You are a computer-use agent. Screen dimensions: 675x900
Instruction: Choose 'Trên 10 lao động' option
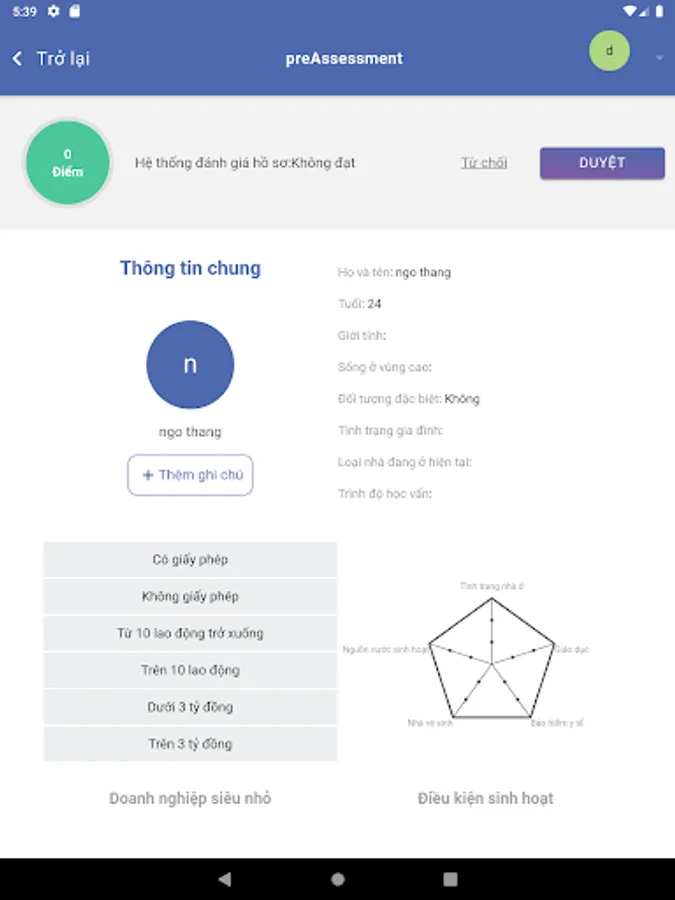click(190, 671)
